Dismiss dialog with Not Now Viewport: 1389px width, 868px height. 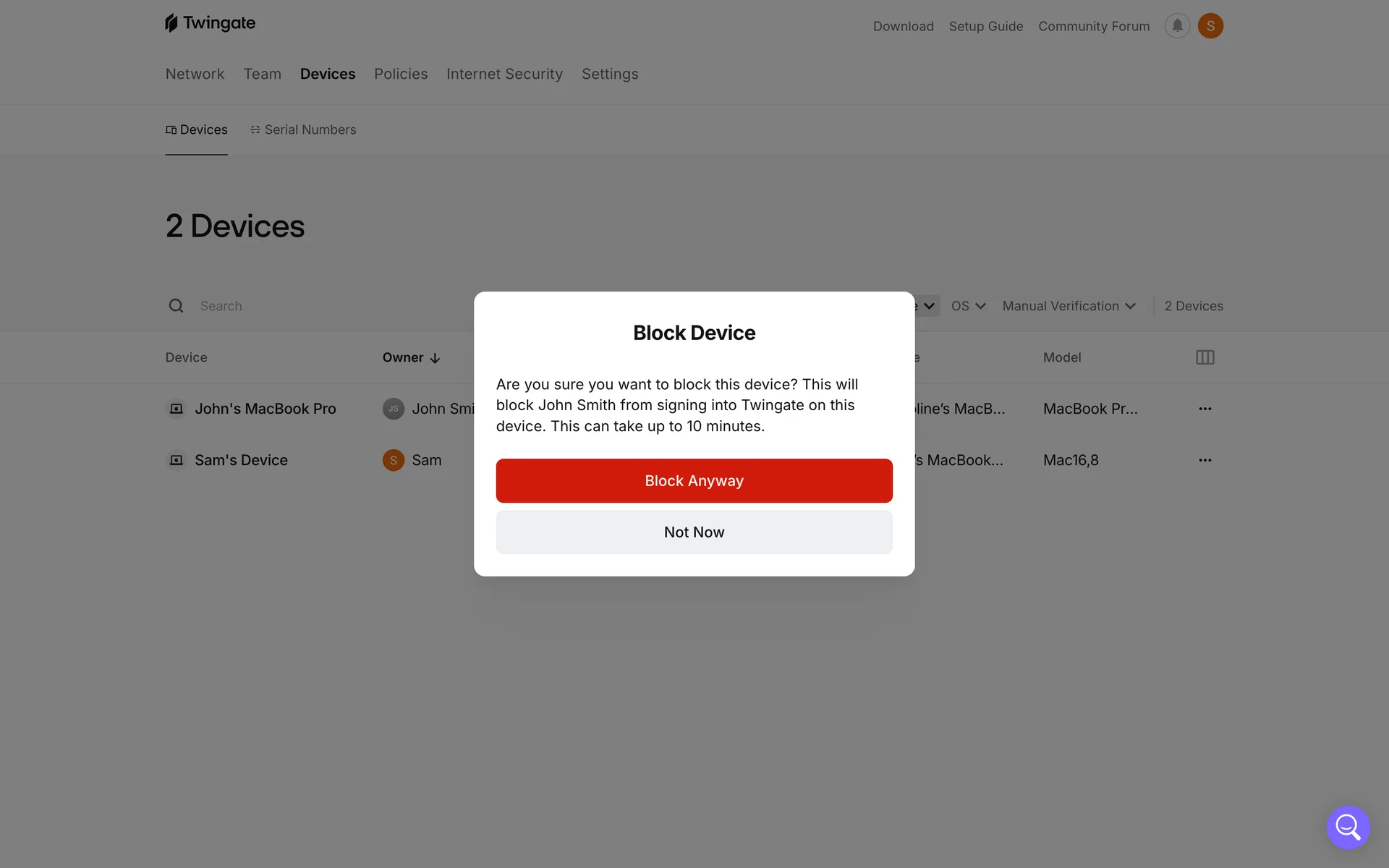[x=694, y=532]
